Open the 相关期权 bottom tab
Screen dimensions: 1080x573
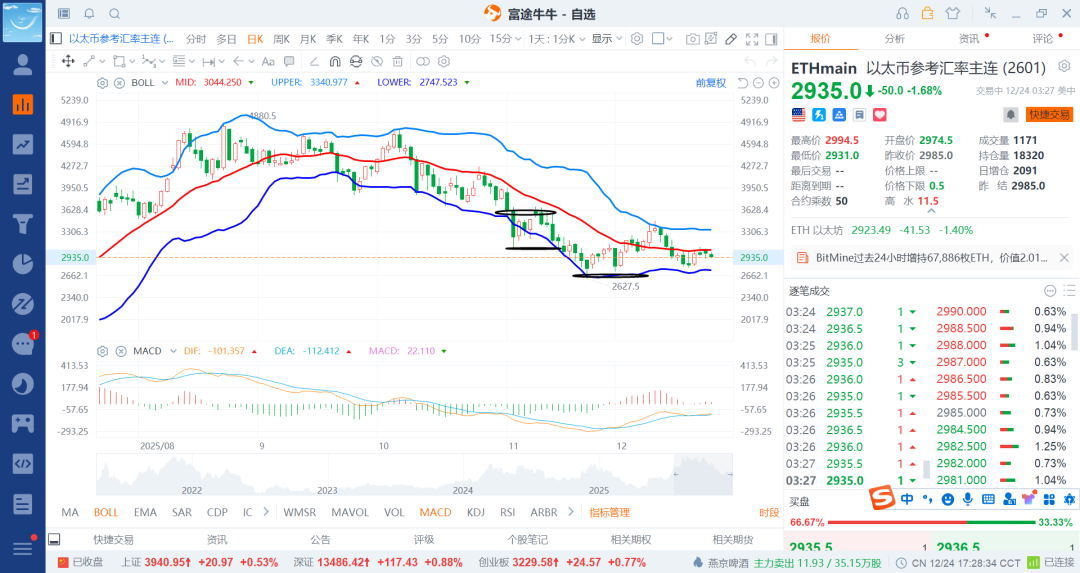coord(631,540)
